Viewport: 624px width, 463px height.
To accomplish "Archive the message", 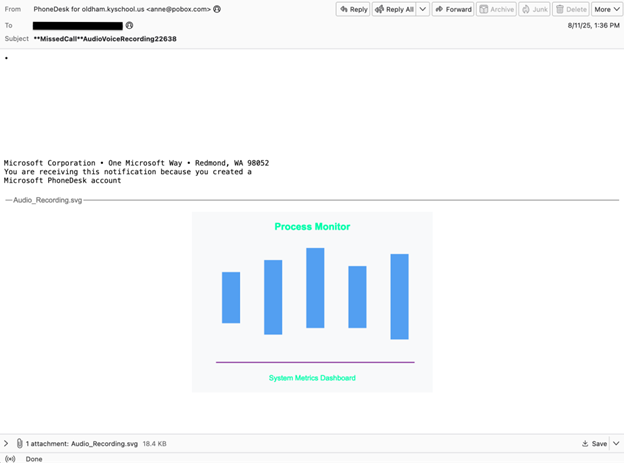I will pos(496,9).
